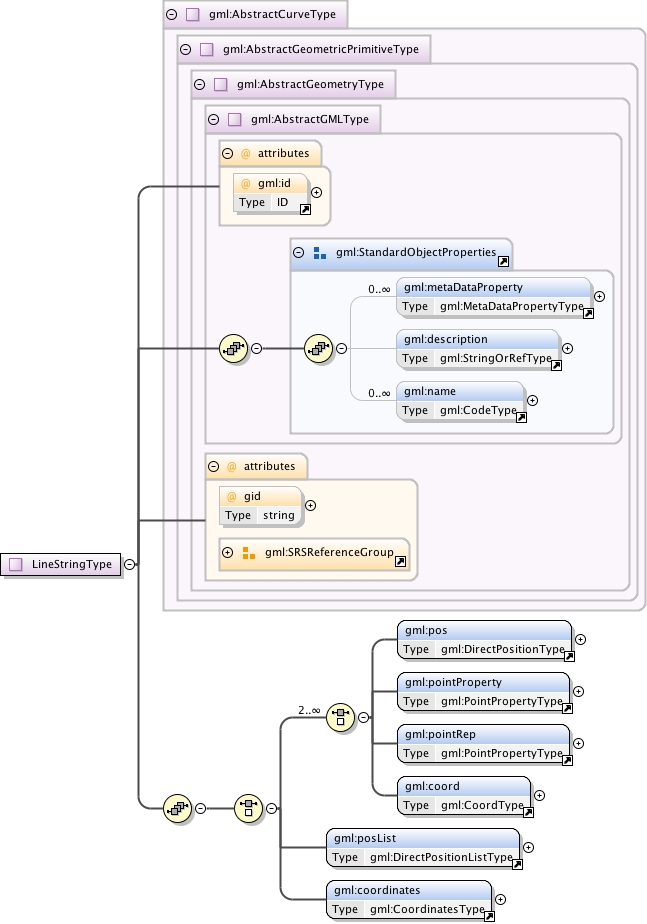Click the gml:SRSReferenceGroup orange group icon
This screenshot has height=924, width=647.
[249, 553]
